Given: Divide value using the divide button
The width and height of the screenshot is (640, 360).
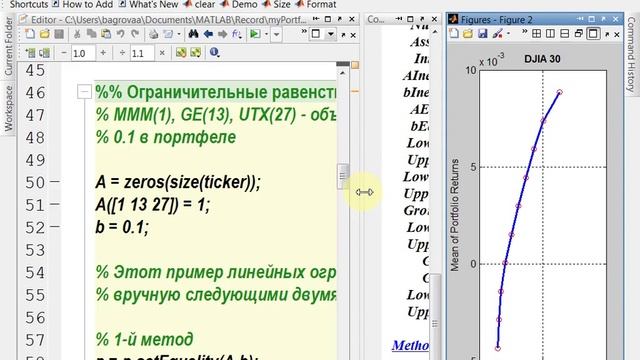Looking at the screenshot, I should (122, 53).
